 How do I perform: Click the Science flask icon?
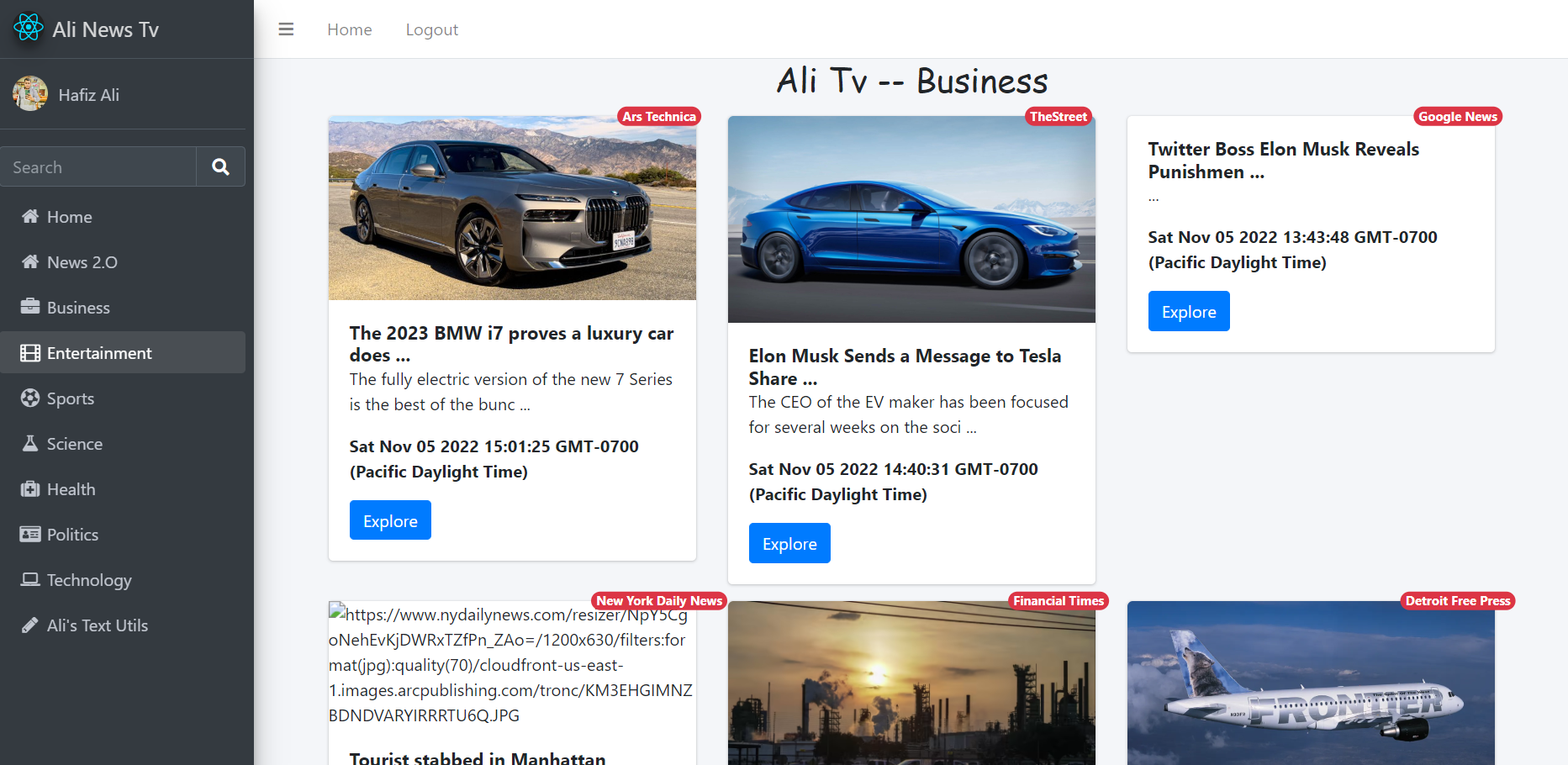30,443
